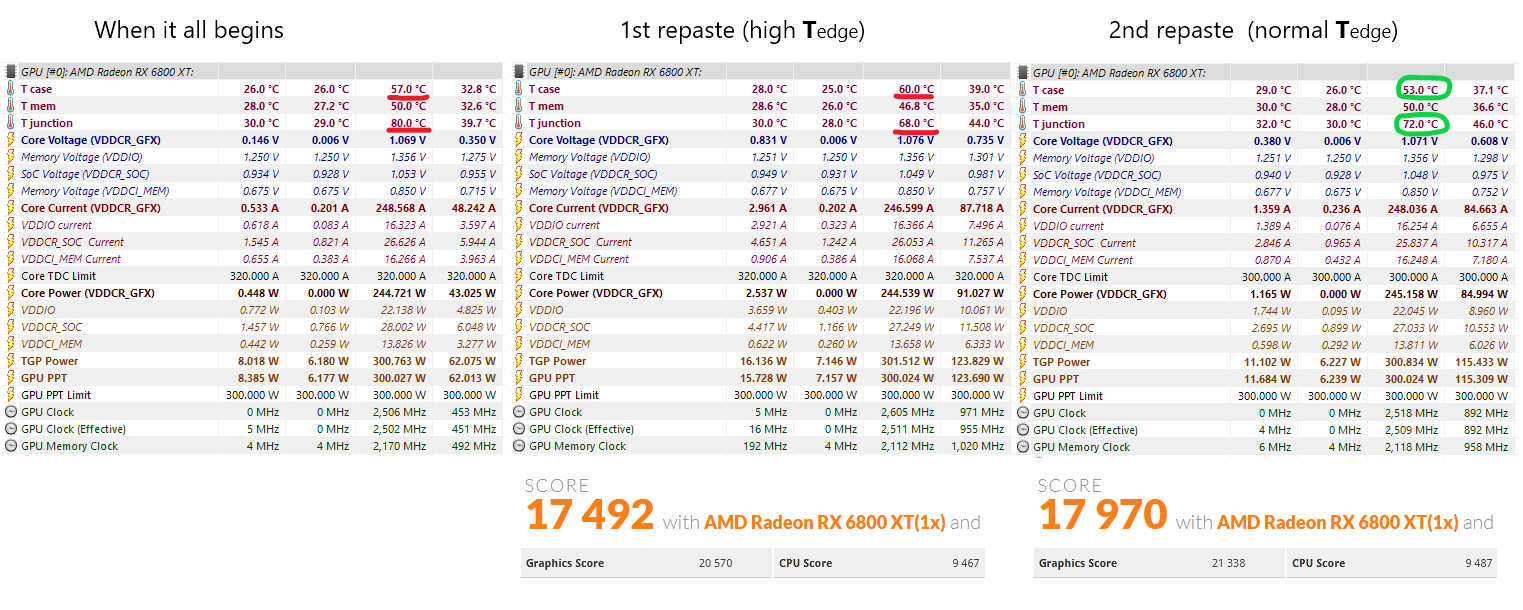
Task: Click GPU Clock clock icon in 1st repaste panel
Action: tap(519, 412)
